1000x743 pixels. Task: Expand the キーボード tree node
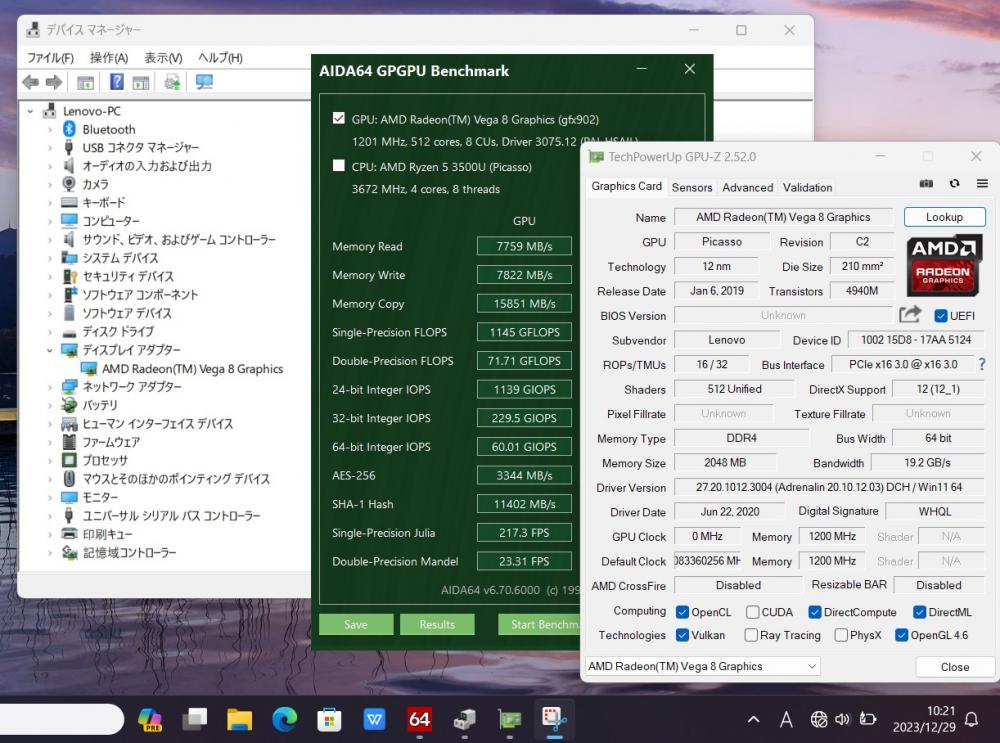click(50, 203)
